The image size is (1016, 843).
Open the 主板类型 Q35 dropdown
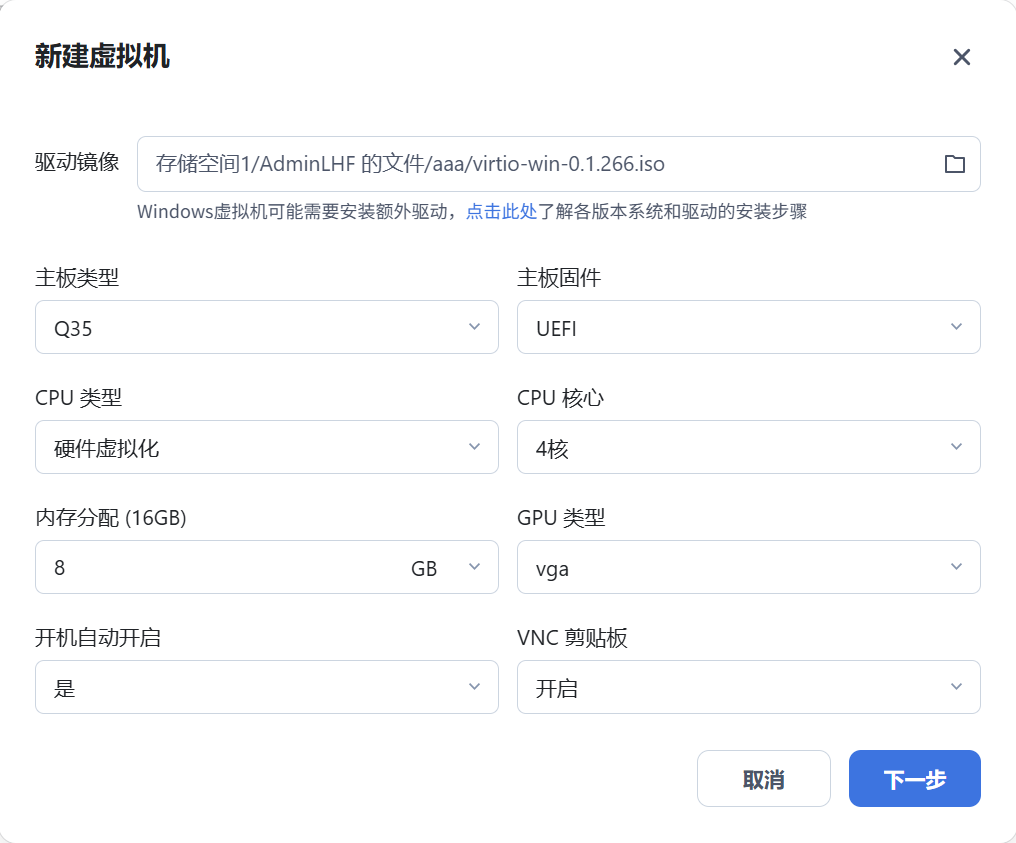coord(267,327)
